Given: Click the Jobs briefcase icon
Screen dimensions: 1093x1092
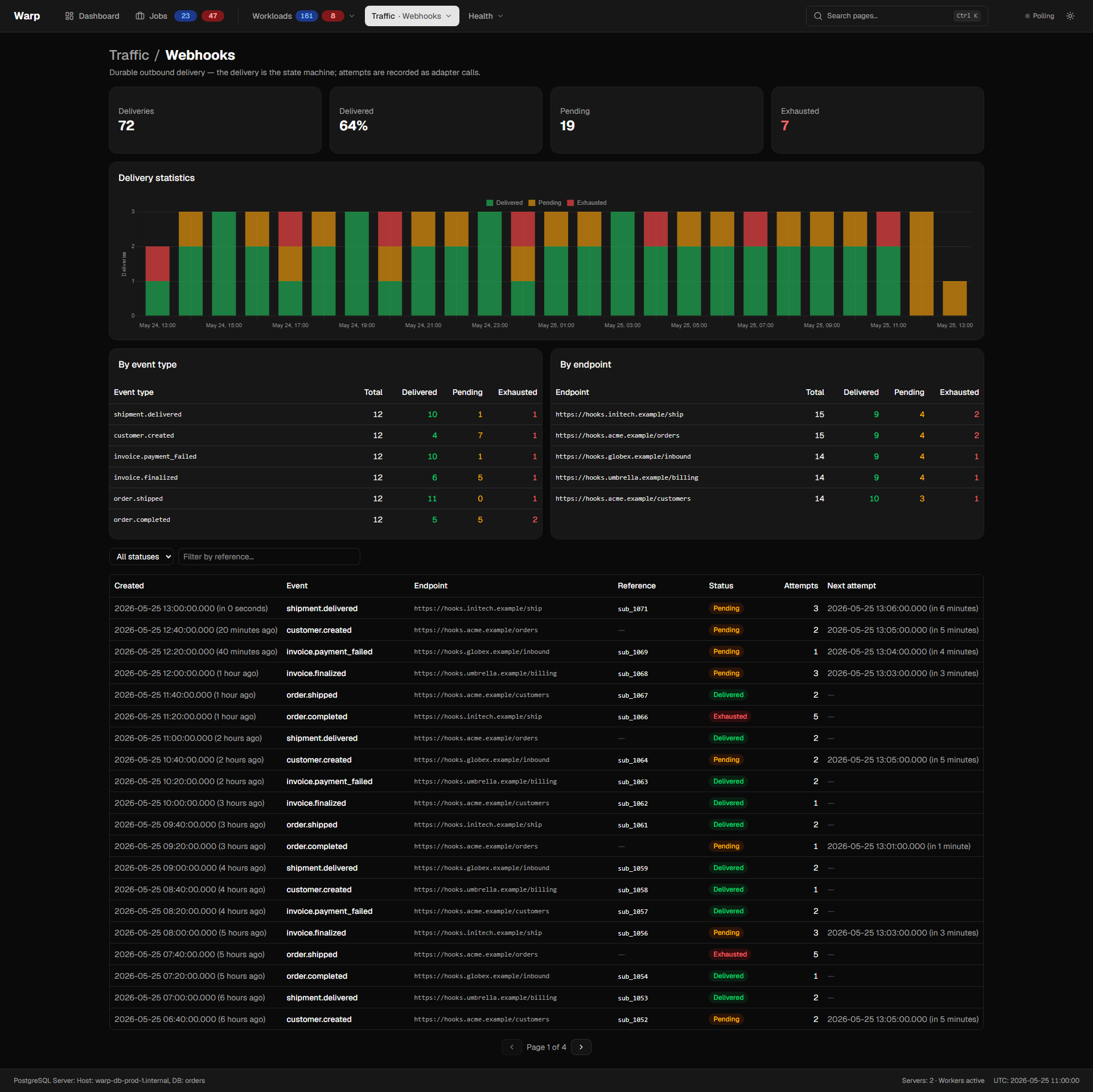Looking at the screenshot, I should point(140,16).
